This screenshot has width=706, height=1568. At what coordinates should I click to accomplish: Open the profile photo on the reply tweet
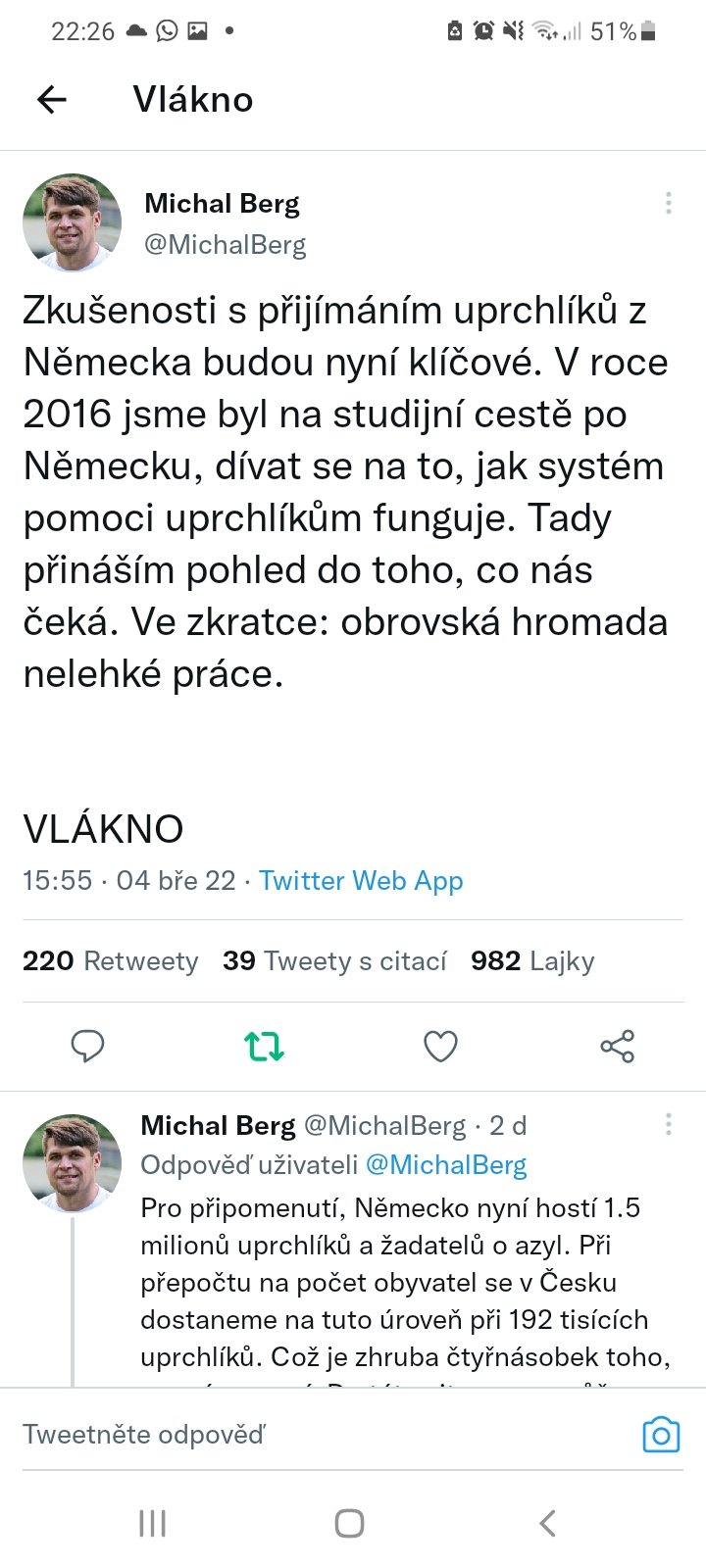point(73,1163)
